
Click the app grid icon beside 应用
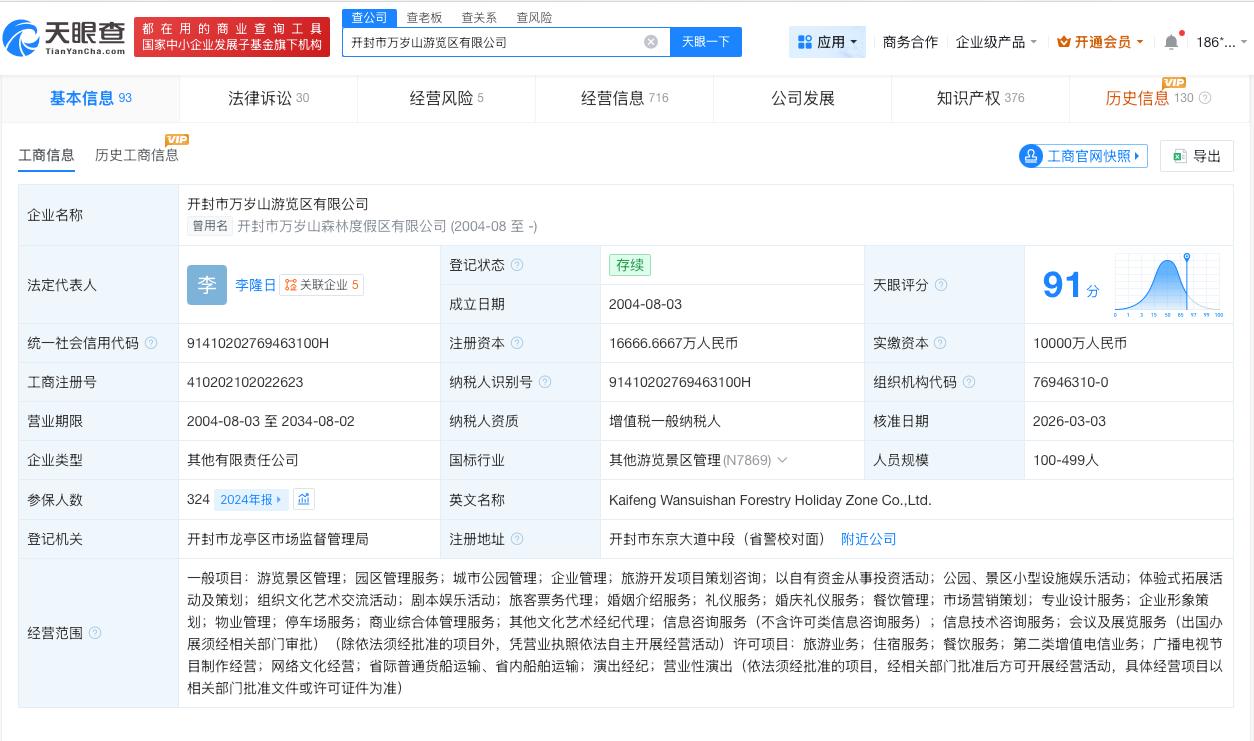click(x=805, y=42)
